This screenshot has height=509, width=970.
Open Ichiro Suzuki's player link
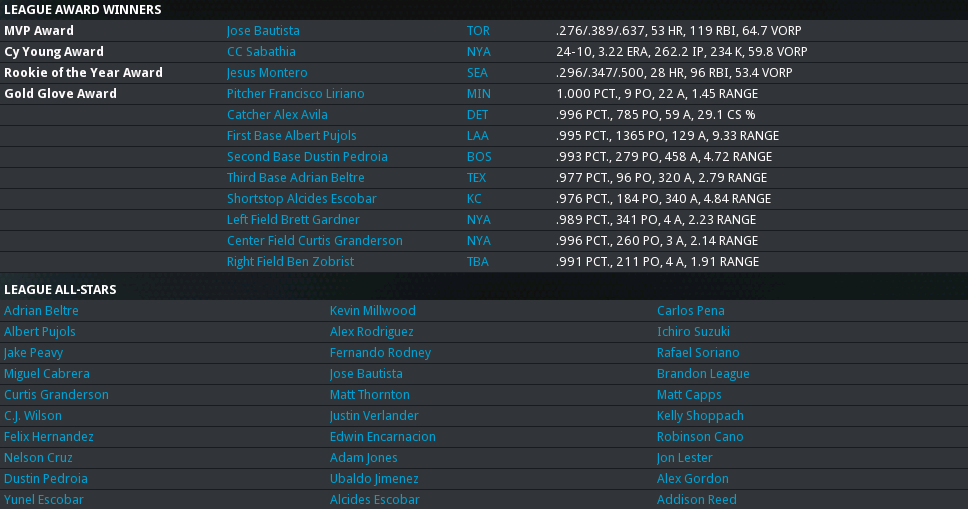click(693, 332)
